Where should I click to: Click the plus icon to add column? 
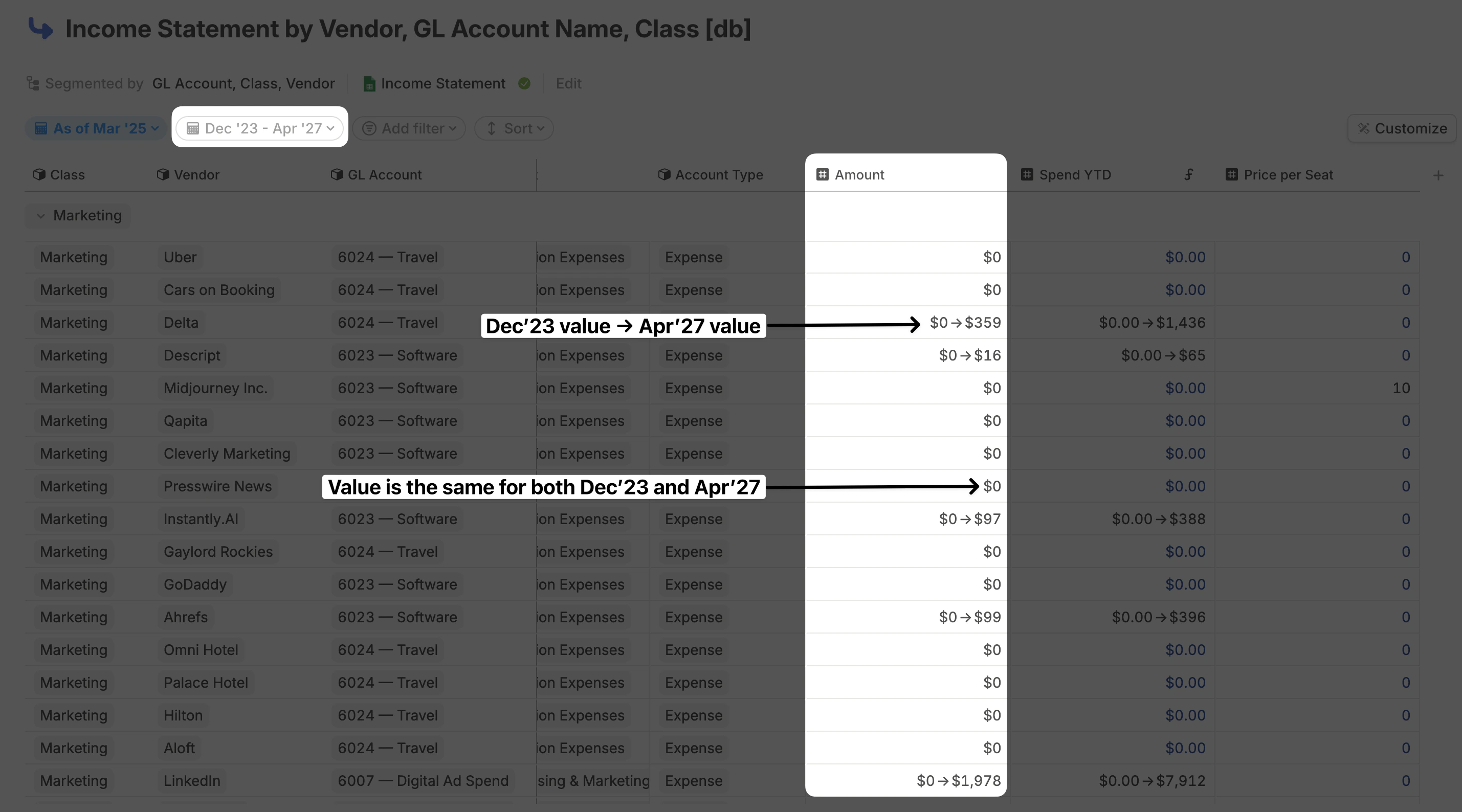1437,175
